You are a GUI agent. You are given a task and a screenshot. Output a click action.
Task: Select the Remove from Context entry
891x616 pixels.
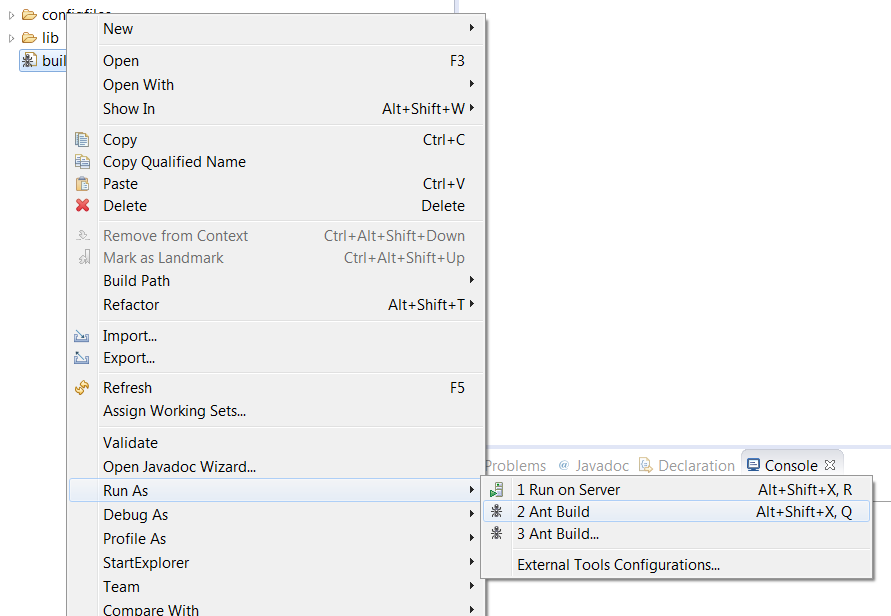coord(175,235)
